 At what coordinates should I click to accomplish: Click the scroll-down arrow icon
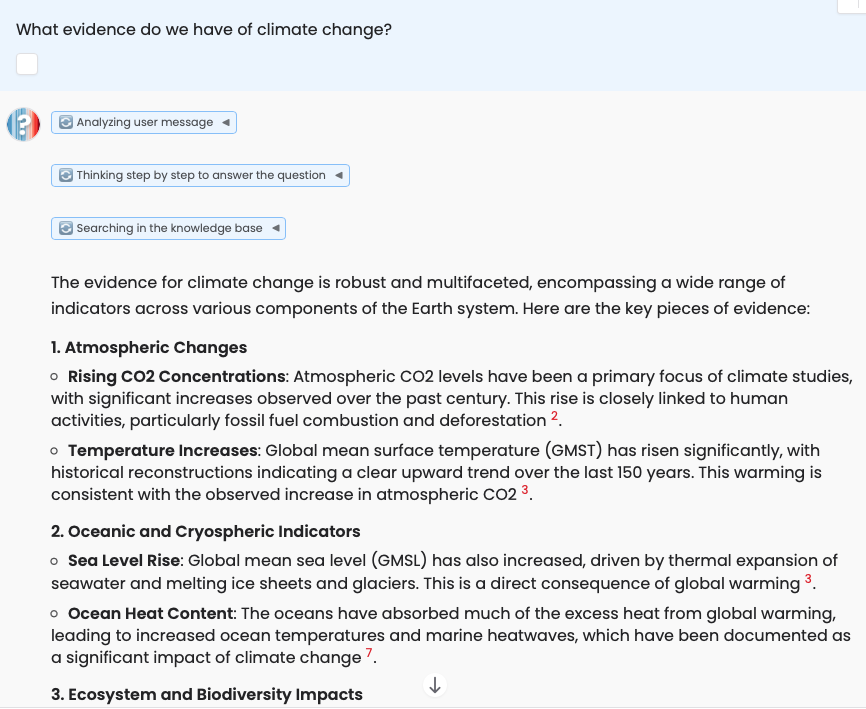[435, 685]
